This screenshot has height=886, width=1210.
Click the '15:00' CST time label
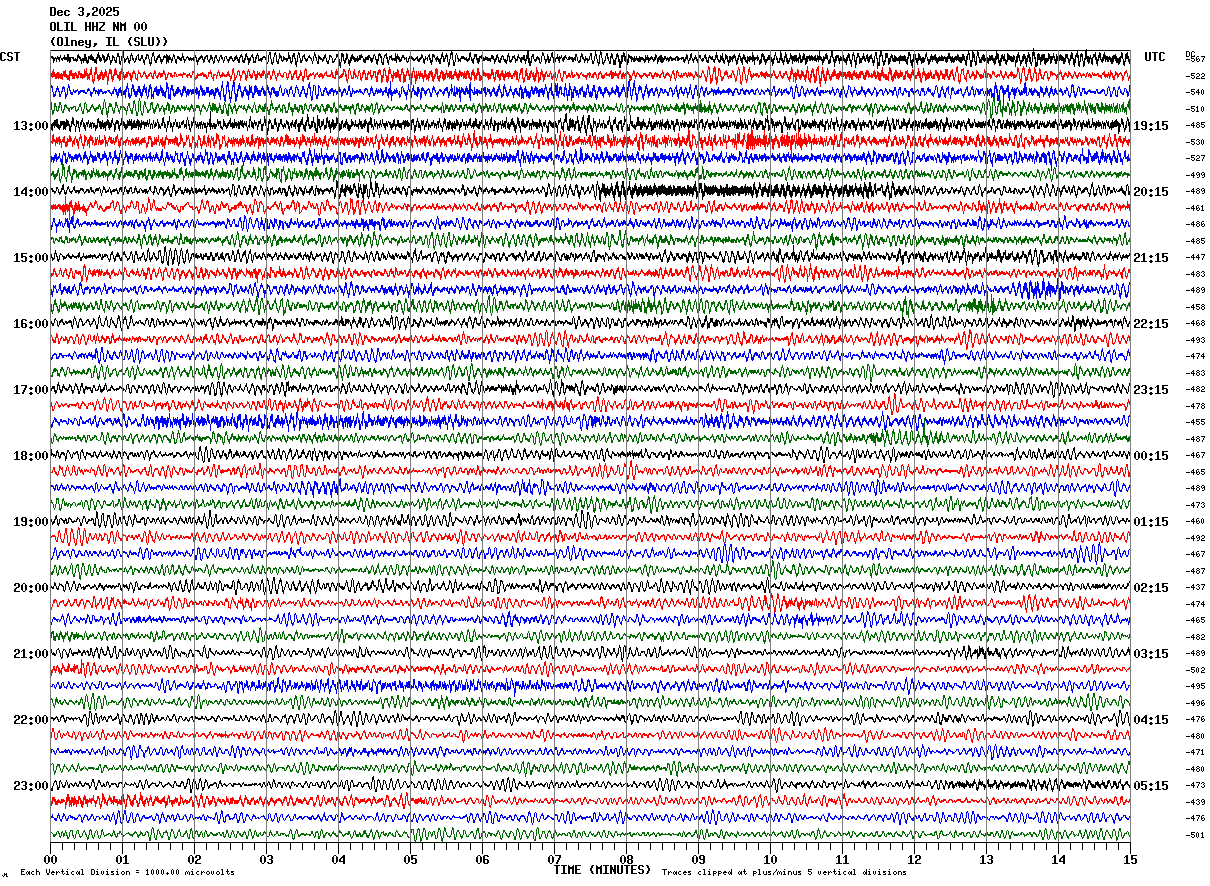(30, 258)
